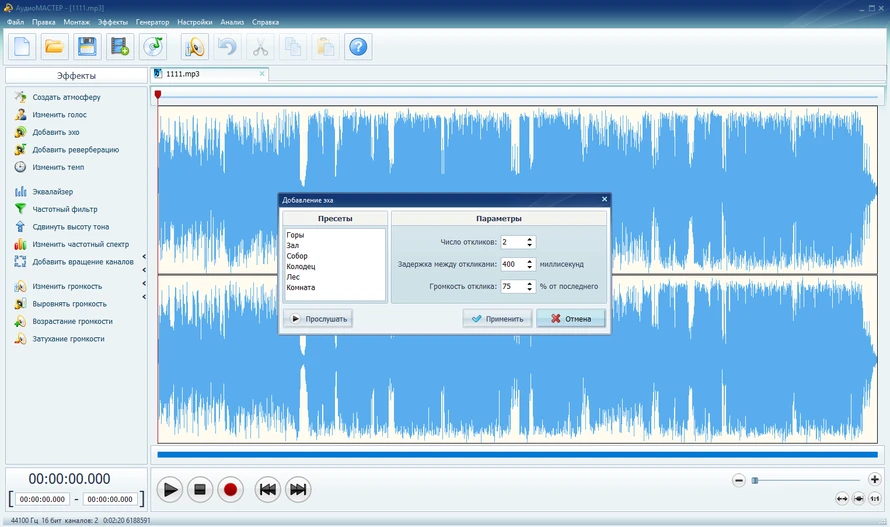The height and width of the screenshot is (527, 890).
Task: Click the zoom in plus icon
Action: [x=875, y=480]
